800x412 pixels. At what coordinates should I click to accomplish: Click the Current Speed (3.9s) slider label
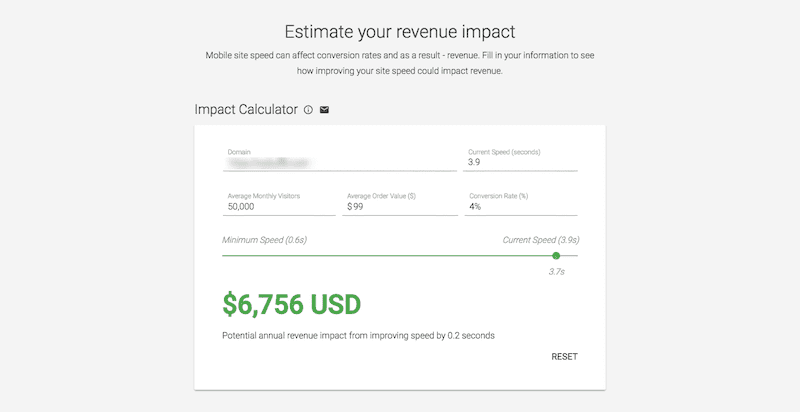coord(541,240)
